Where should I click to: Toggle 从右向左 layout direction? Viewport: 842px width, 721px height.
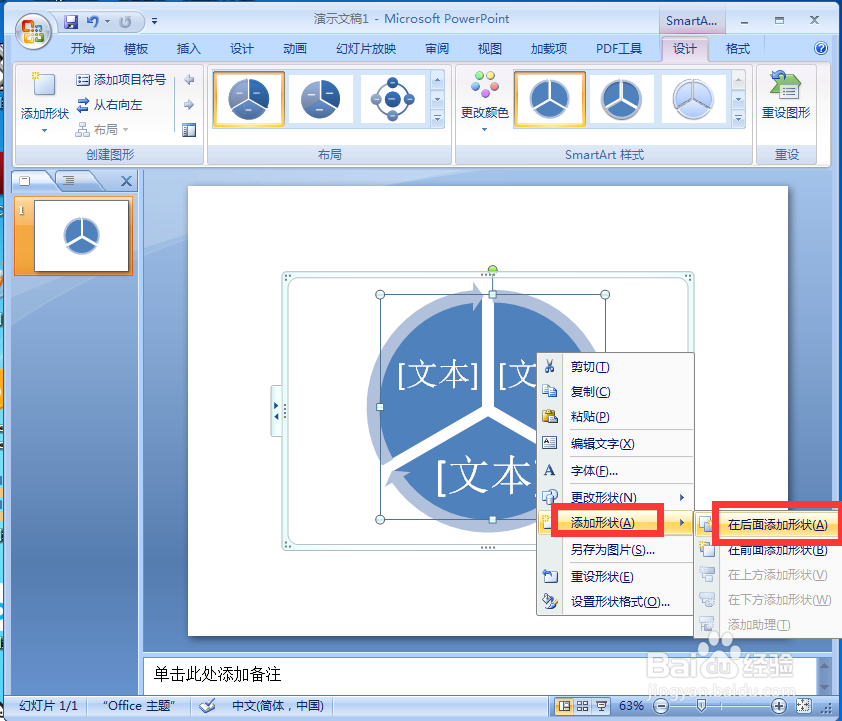click(x=110, y=105)
